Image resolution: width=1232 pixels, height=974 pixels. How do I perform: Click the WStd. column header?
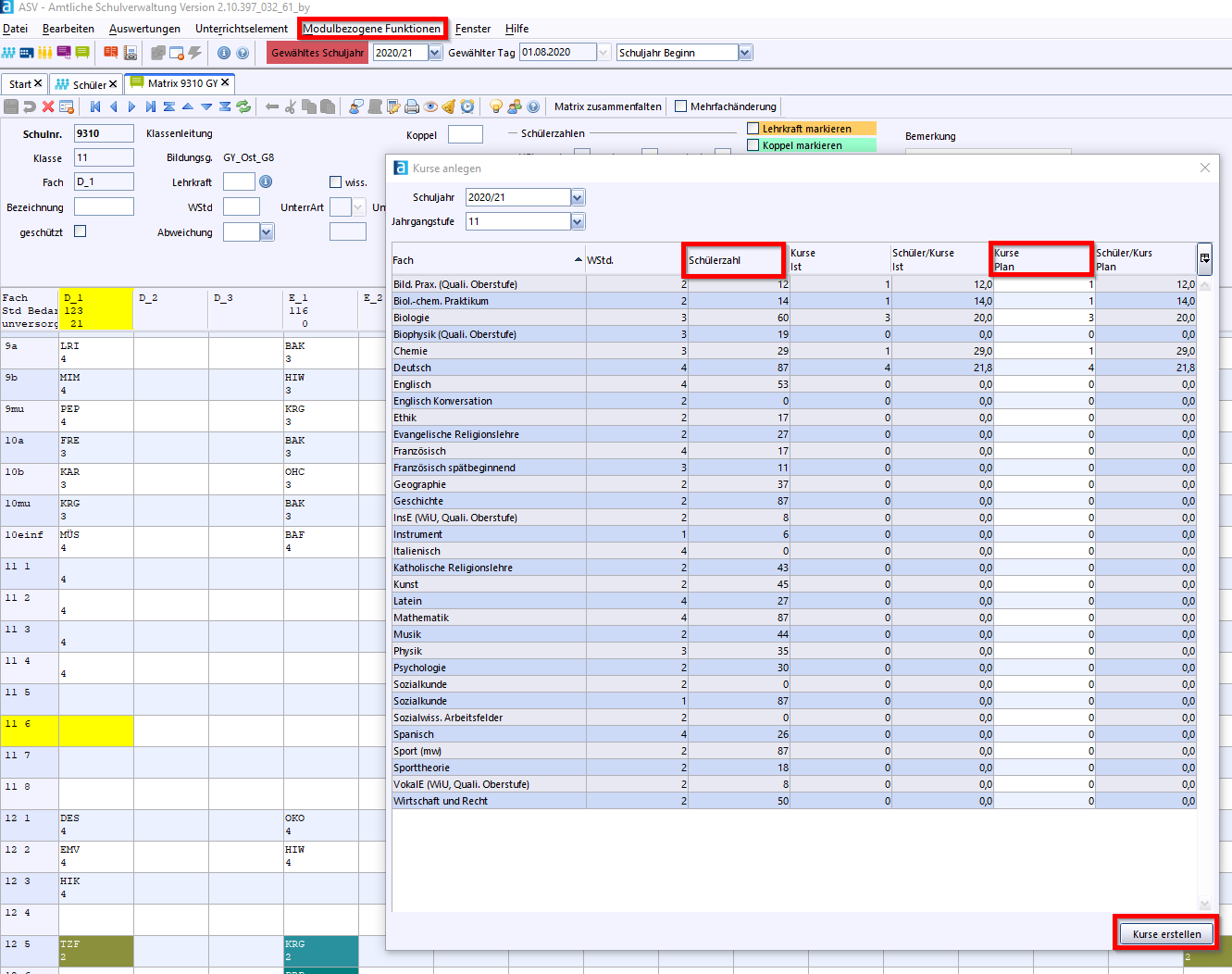click(x=636, y=260)
